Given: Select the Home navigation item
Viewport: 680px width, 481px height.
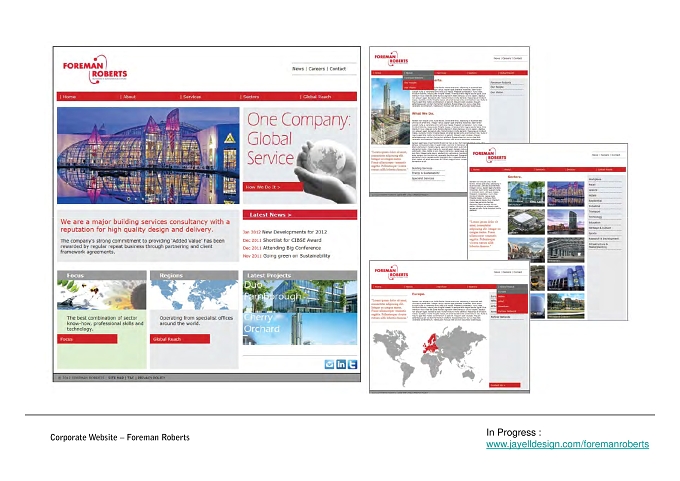Looking at the screenshot, I should tap(69, 97).
